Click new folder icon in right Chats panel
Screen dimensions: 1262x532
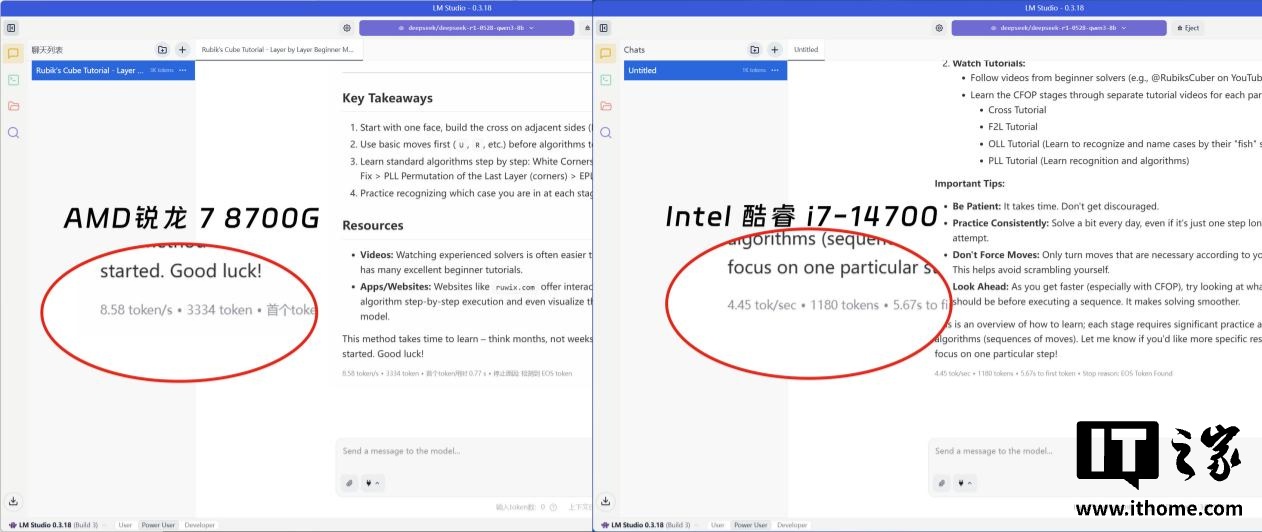coord(755,49)
